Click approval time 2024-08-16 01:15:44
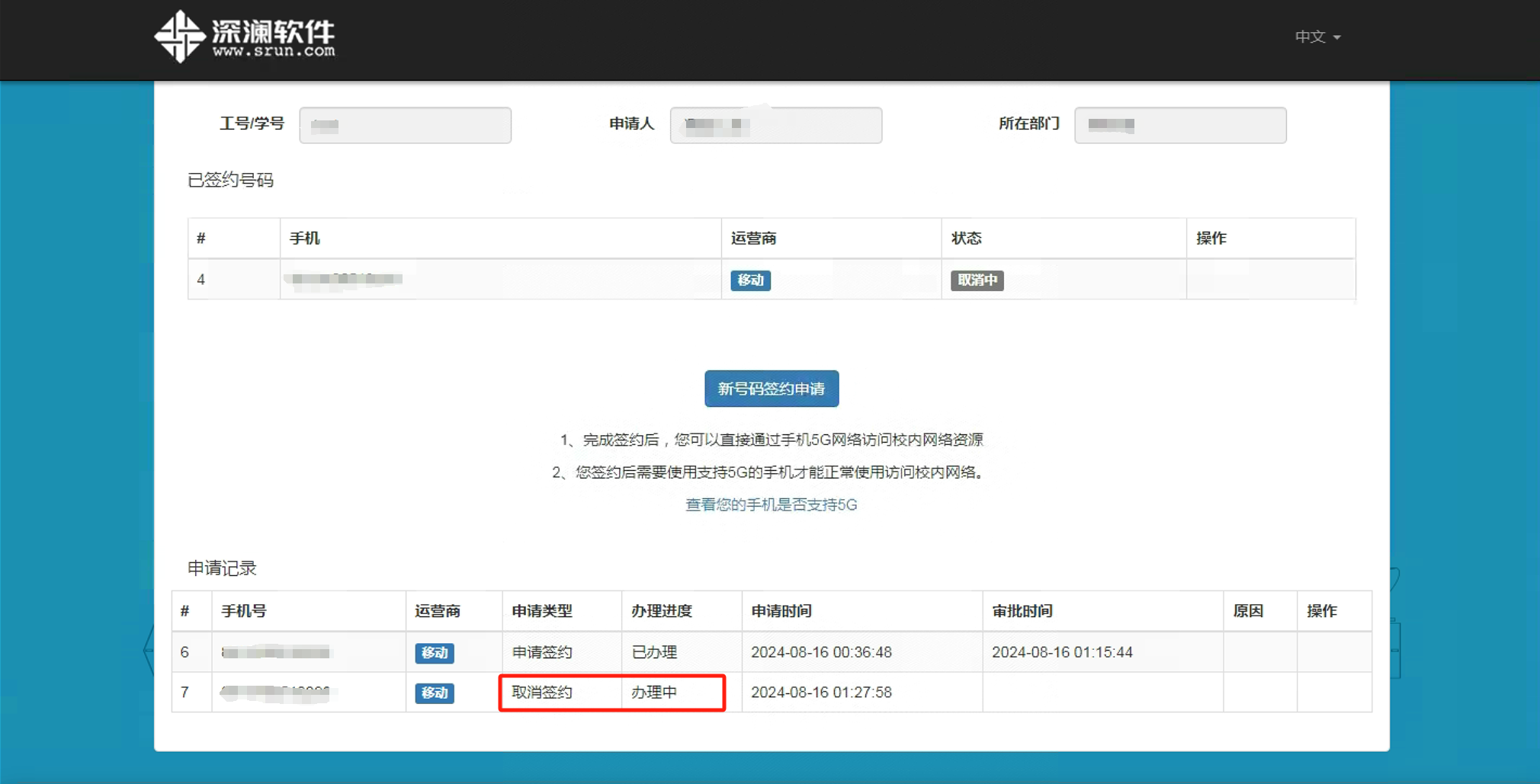 [x=1062, y=652]
